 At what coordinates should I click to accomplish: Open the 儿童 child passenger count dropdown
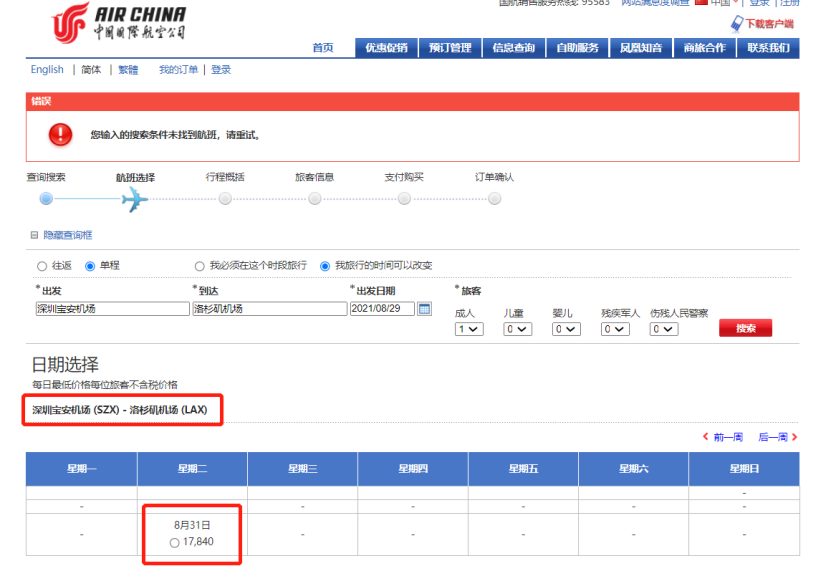[x=517, y=329]
